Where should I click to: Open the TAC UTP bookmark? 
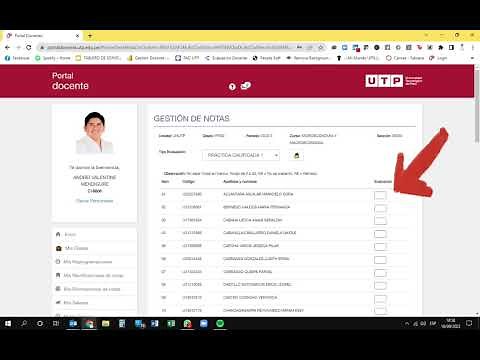(187, 58)
